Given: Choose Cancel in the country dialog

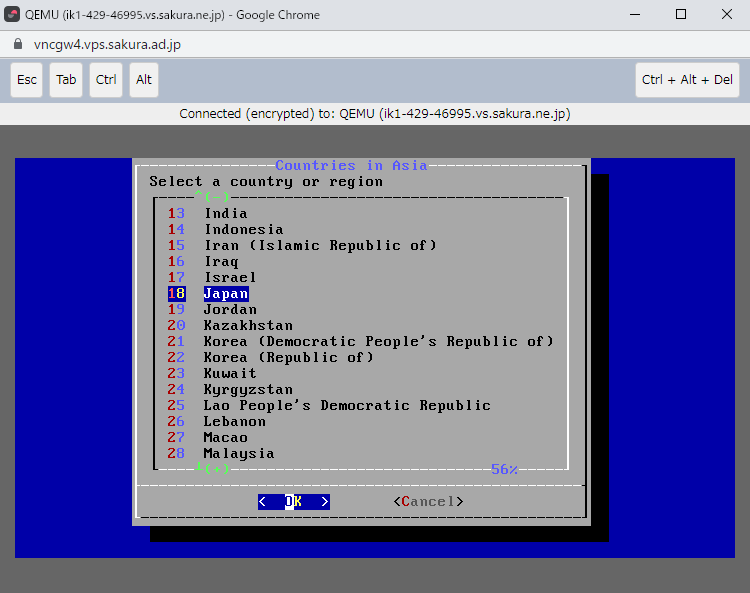Looking at the screenshot, I should click(x=428, y=502).
